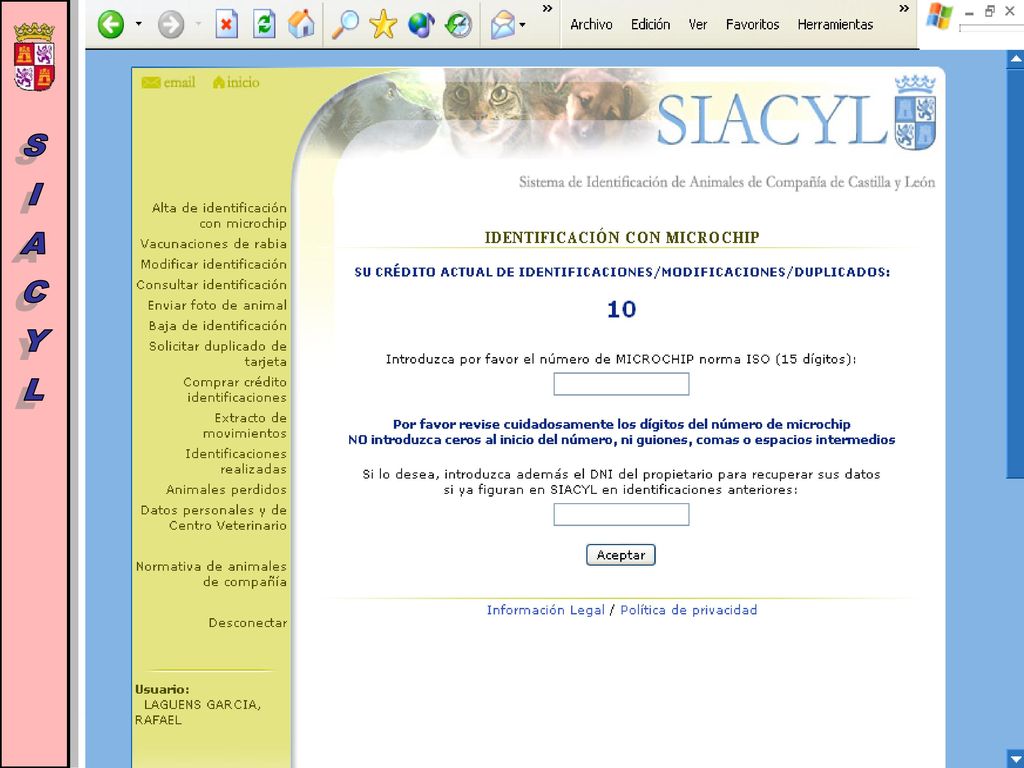Open Favorites star icon
The image size is (1024, 768).
383,25
